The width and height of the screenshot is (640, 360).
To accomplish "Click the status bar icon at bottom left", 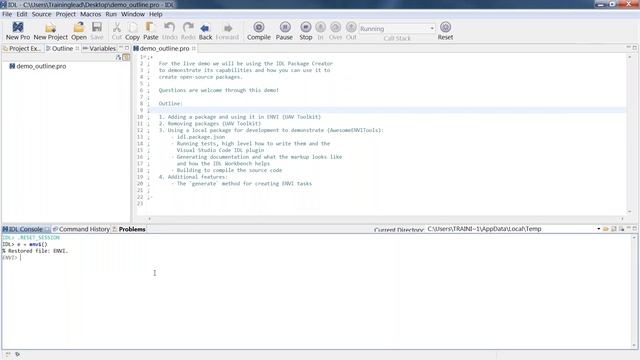I will coord(8,354).
